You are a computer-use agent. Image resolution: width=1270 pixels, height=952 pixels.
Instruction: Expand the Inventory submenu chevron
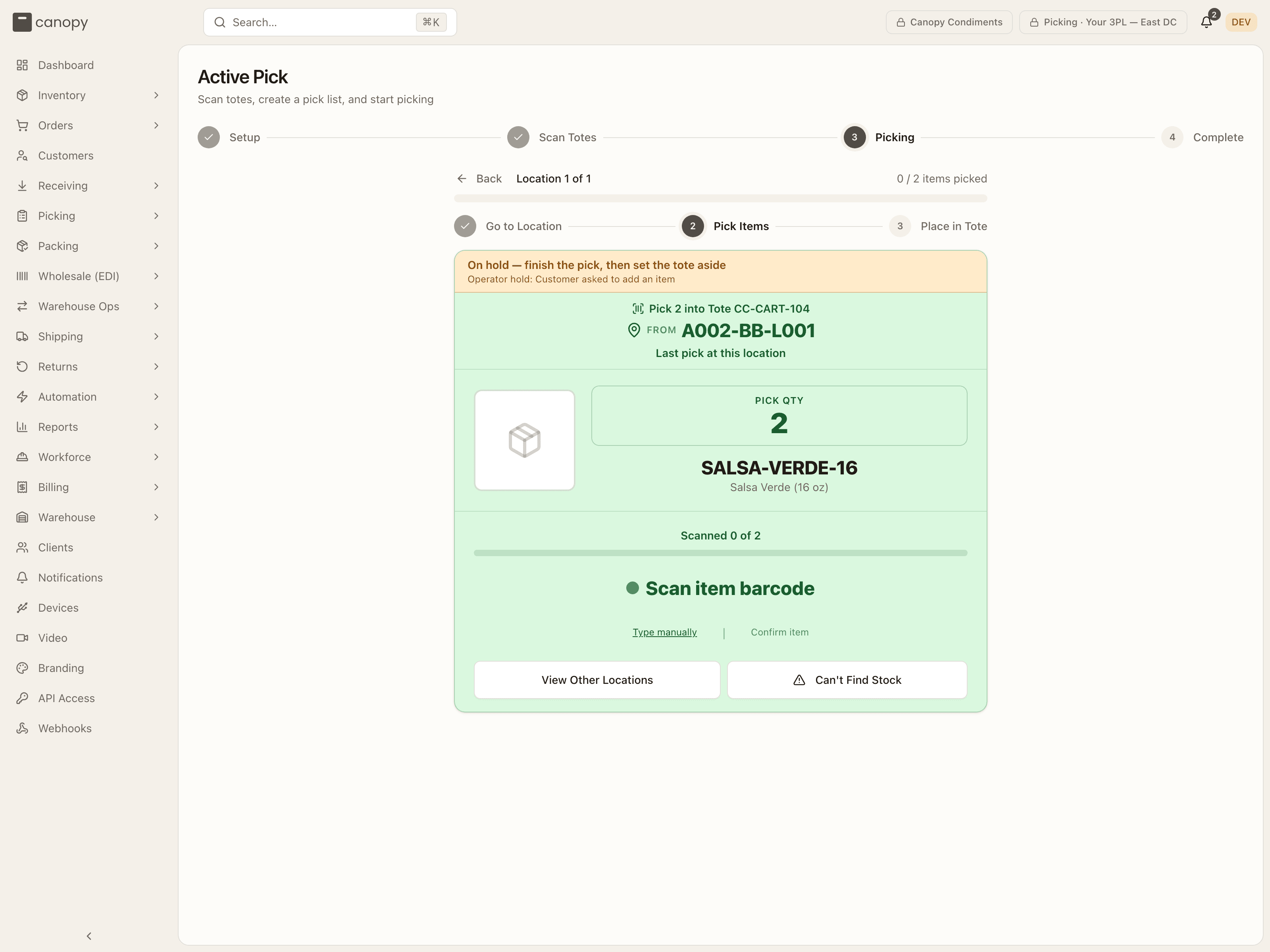[156, 95]
